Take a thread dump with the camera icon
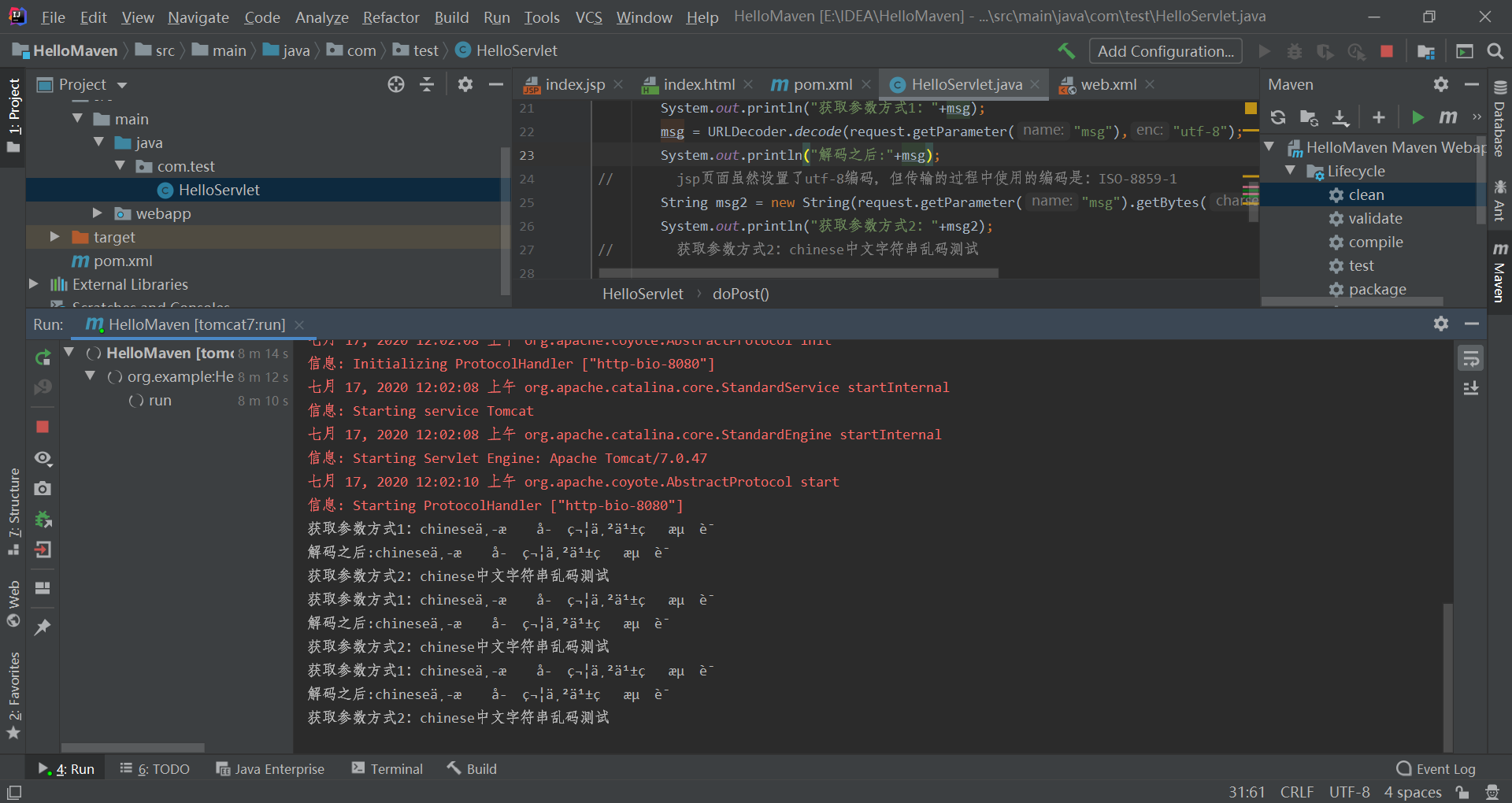 43,488
